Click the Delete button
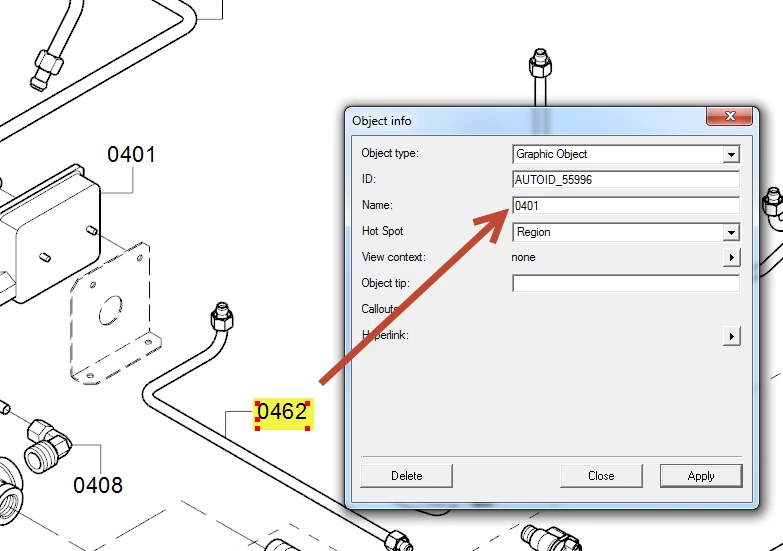The width and height of the screenshot is (783, 551). [x=406, y=476]
